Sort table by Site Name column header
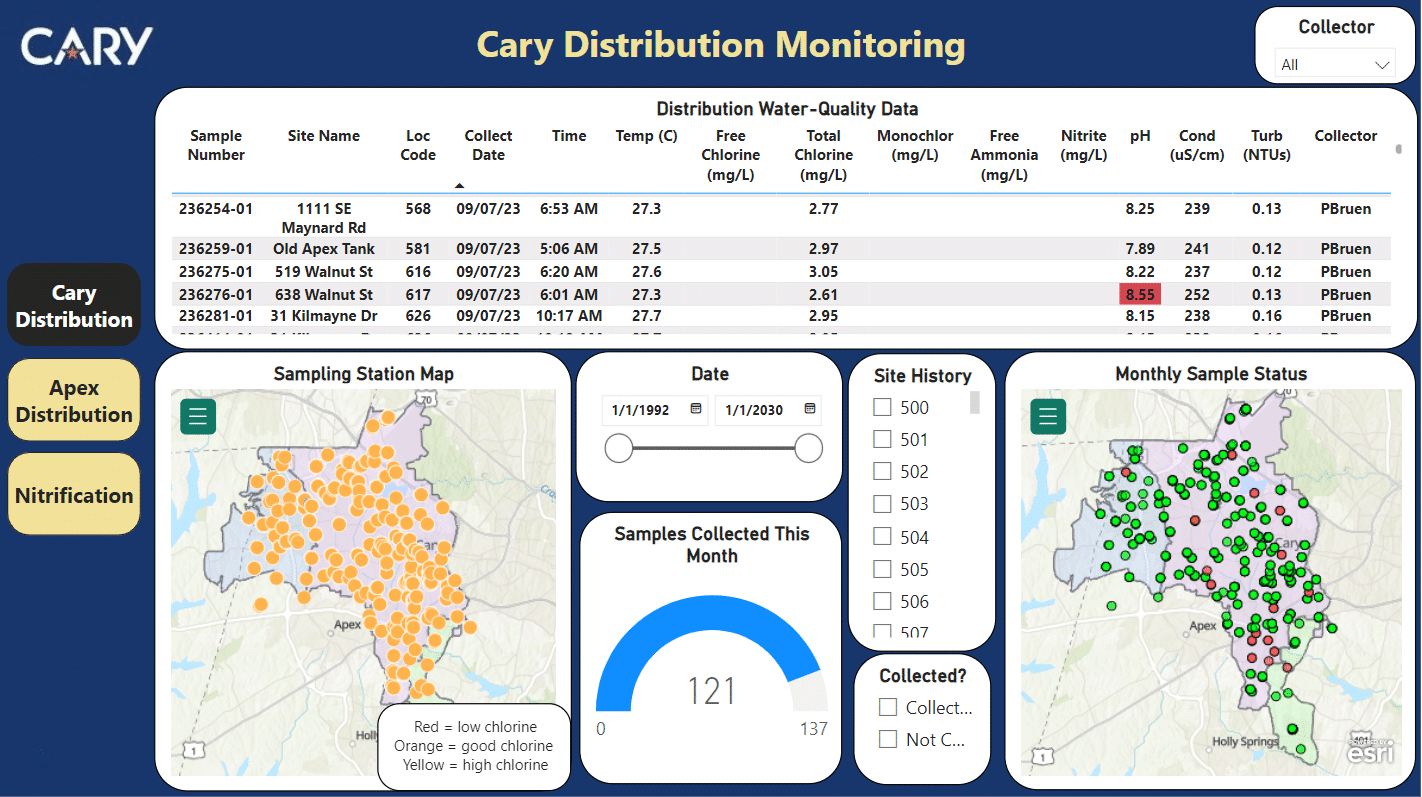1422x797 pixels. [x=323, y=136]
